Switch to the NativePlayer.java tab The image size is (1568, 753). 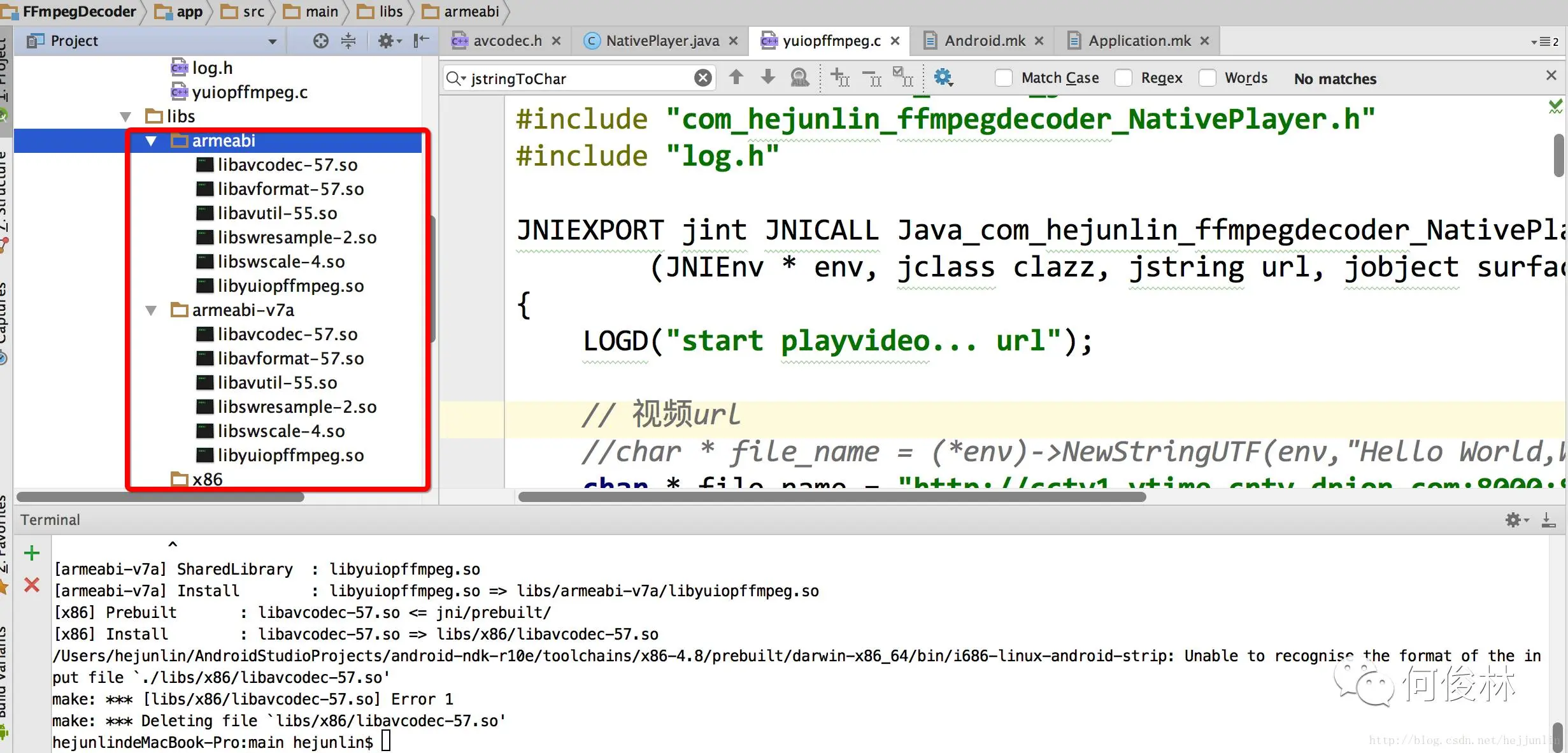click(661, 41)
